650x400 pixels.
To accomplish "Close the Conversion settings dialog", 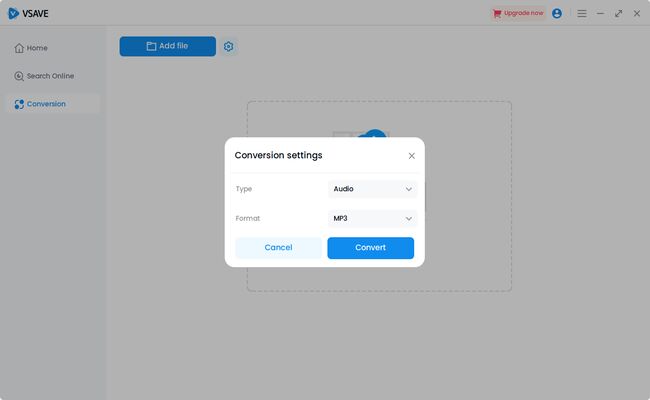I will click(411, 156).
